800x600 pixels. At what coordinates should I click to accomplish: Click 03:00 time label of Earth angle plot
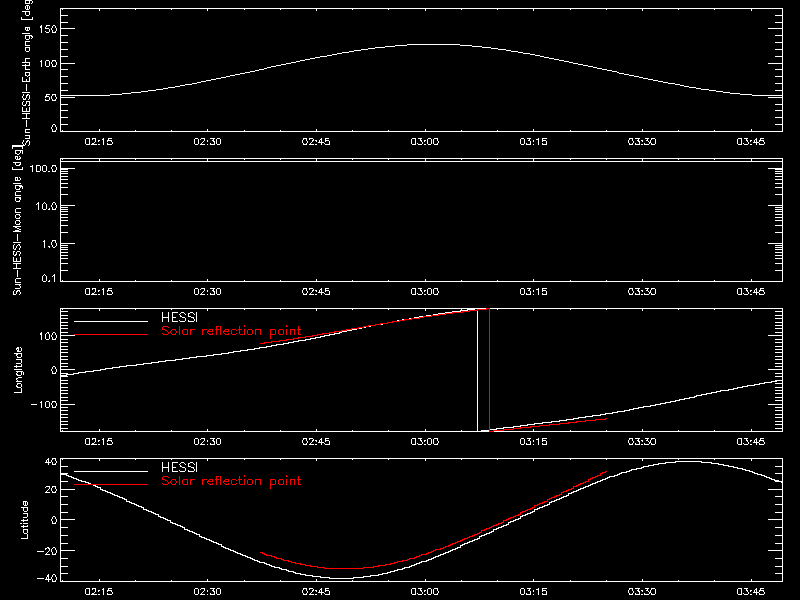[424, 142]
